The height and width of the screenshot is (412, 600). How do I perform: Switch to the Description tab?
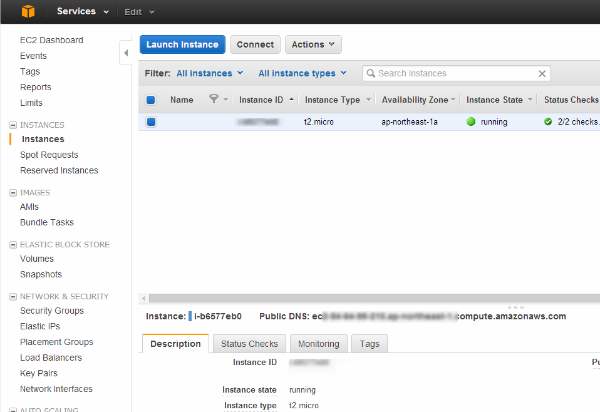tap(175, 344)
